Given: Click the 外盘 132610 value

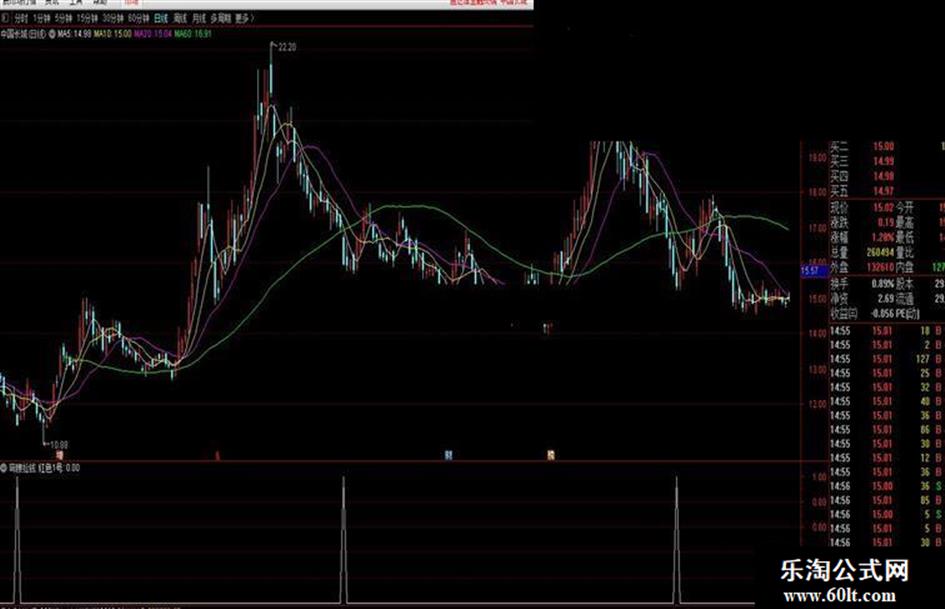Looking at the screenshot, I should pyautogui.click(x=880, y=268).
